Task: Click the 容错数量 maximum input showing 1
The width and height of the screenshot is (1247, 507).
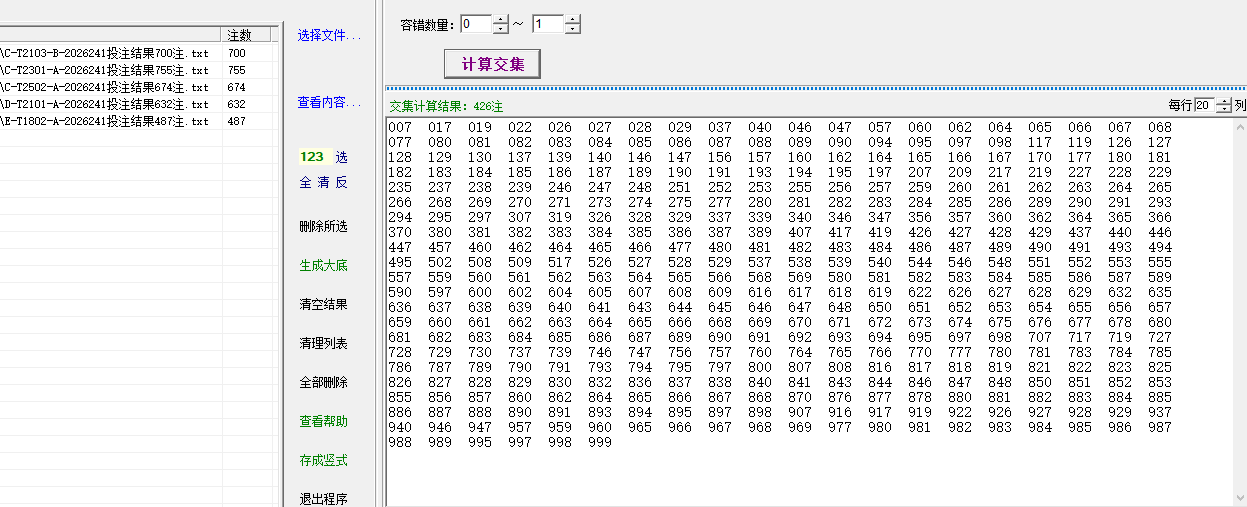Action: coord(547,24)
